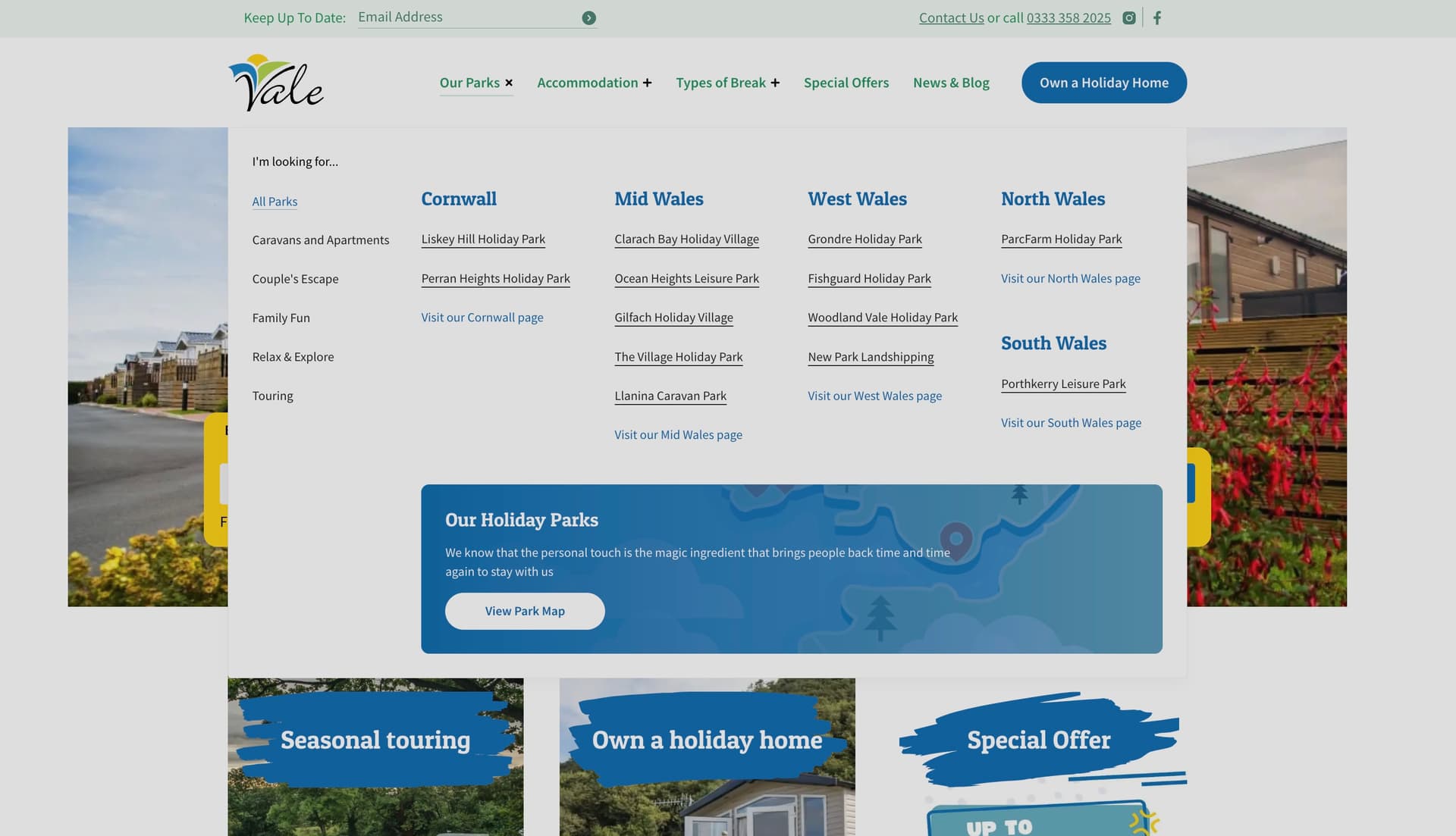Open the Facebook page icon

pyautogui.click(x=1157, y=17)
